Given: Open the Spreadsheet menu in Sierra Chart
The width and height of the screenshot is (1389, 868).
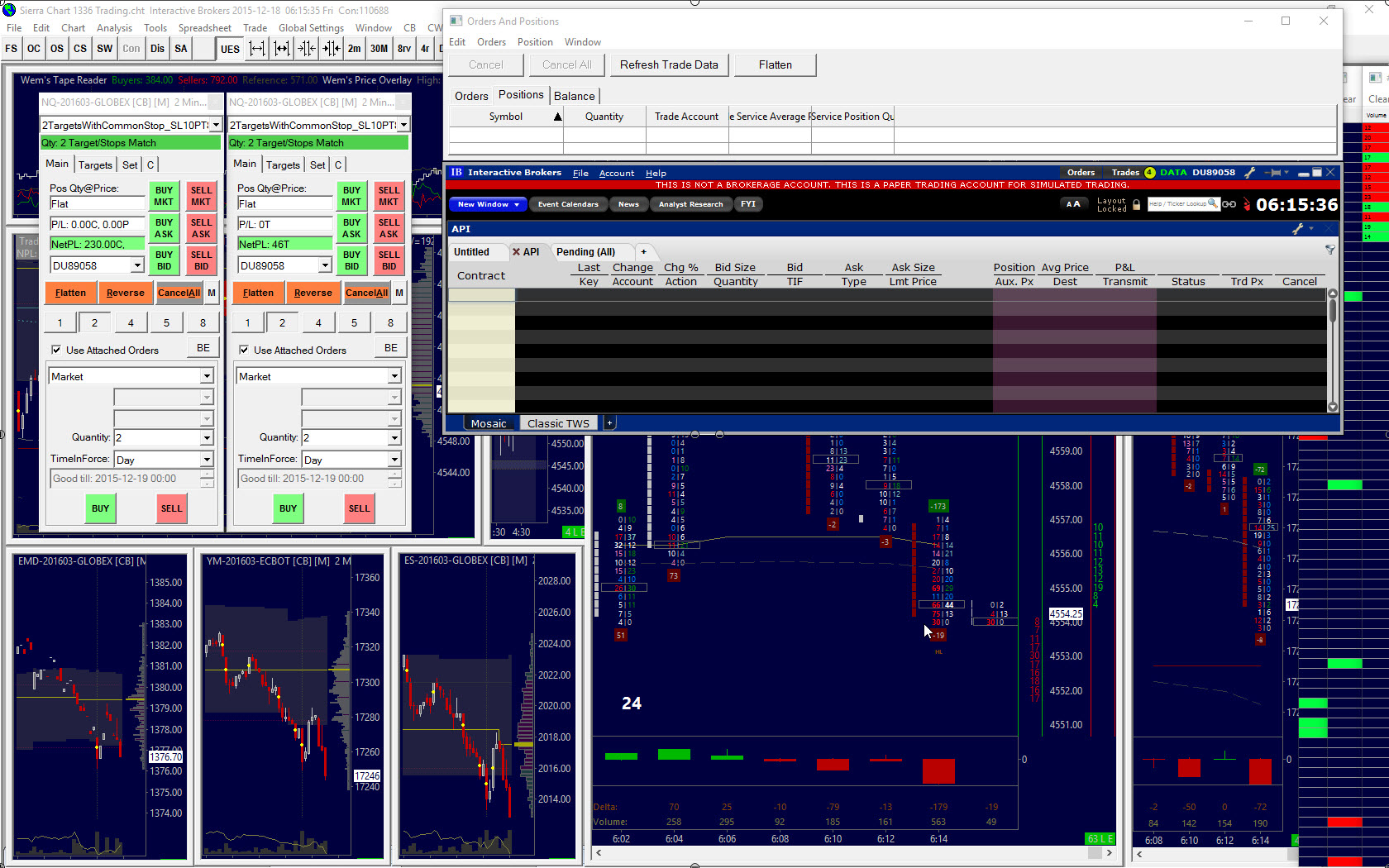Looking at the screenshot, I should click(x=205, y=28).
